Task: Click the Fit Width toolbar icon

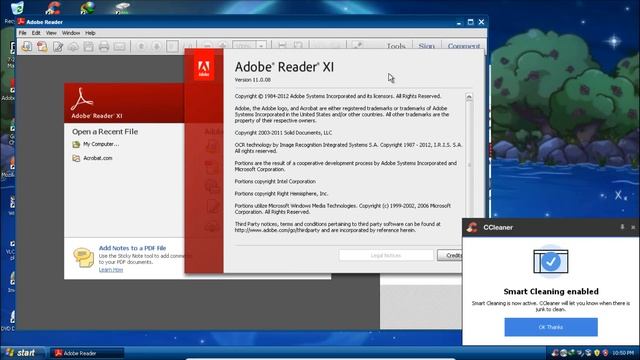Action: [282, 46]
